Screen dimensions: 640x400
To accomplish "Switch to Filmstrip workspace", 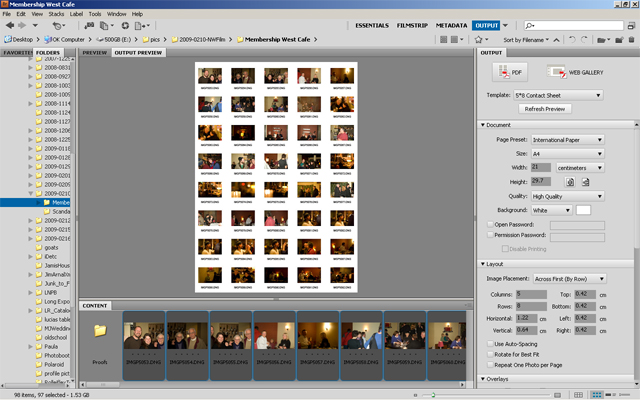I will pos(412,25).
